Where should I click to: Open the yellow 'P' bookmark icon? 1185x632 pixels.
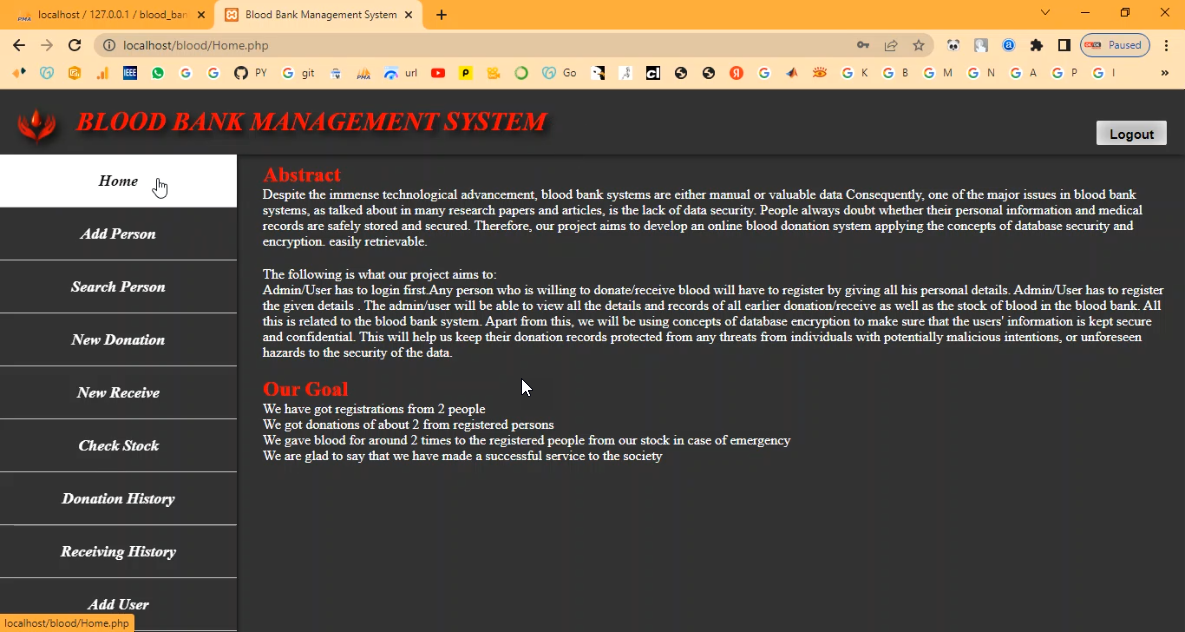466,73
